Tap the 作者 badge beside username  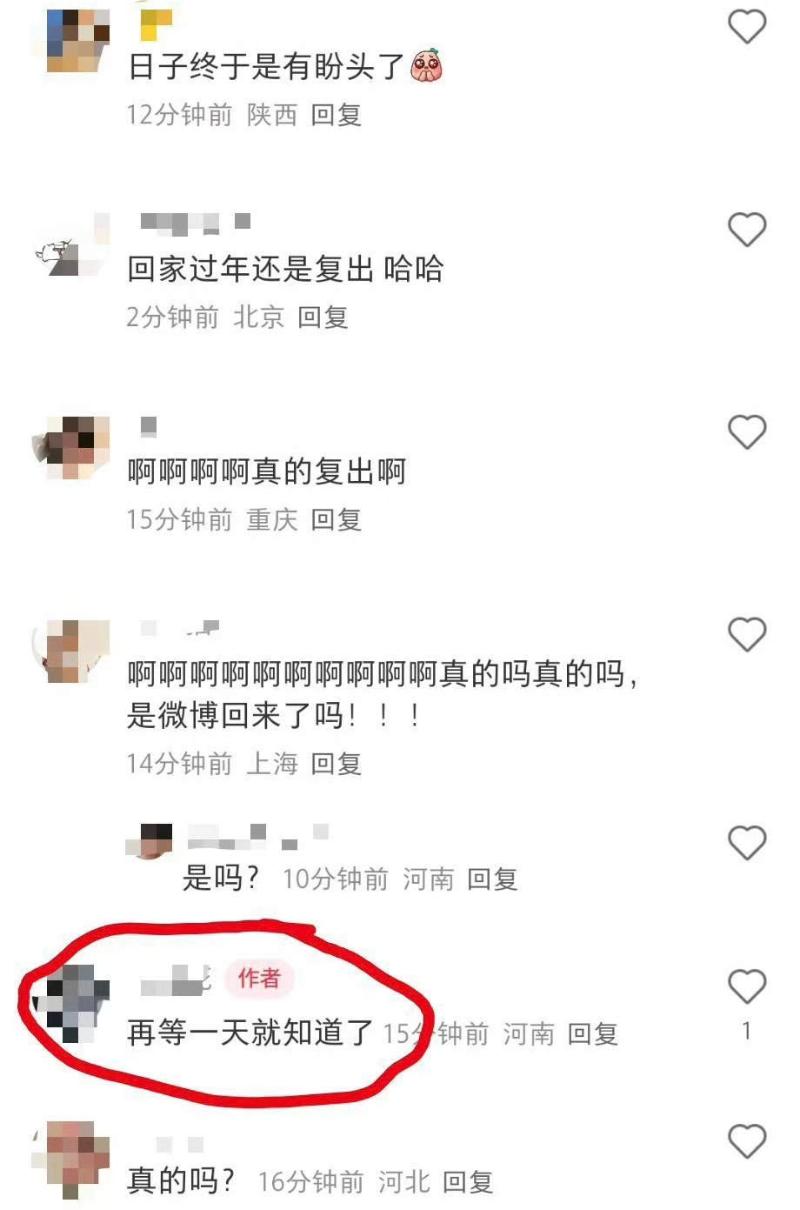(259, 978)
